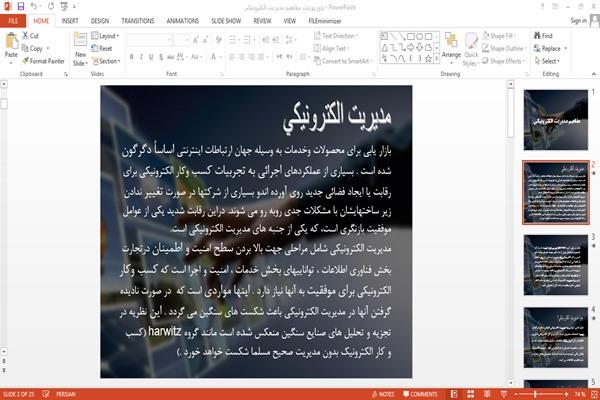Open the Arrange options

pyautogui.click(x=451, y=48)
